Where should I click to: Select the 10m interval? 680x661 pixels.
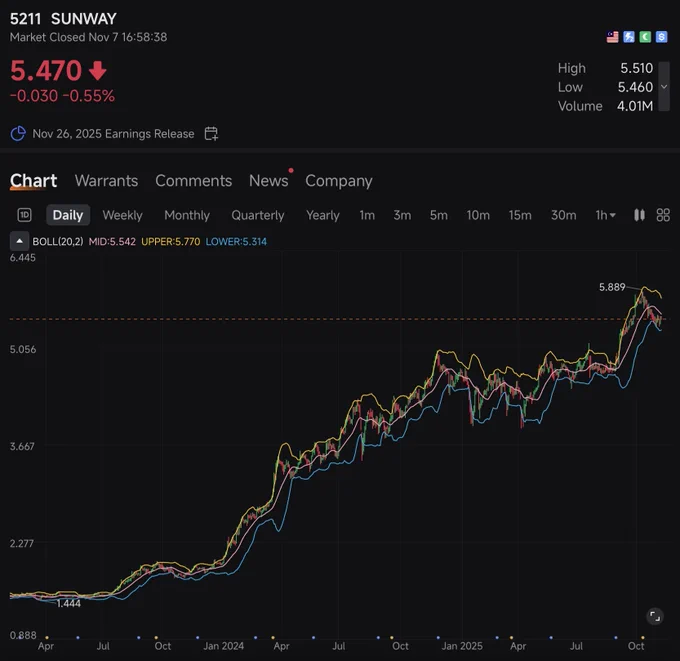click(x=478, y=215)
